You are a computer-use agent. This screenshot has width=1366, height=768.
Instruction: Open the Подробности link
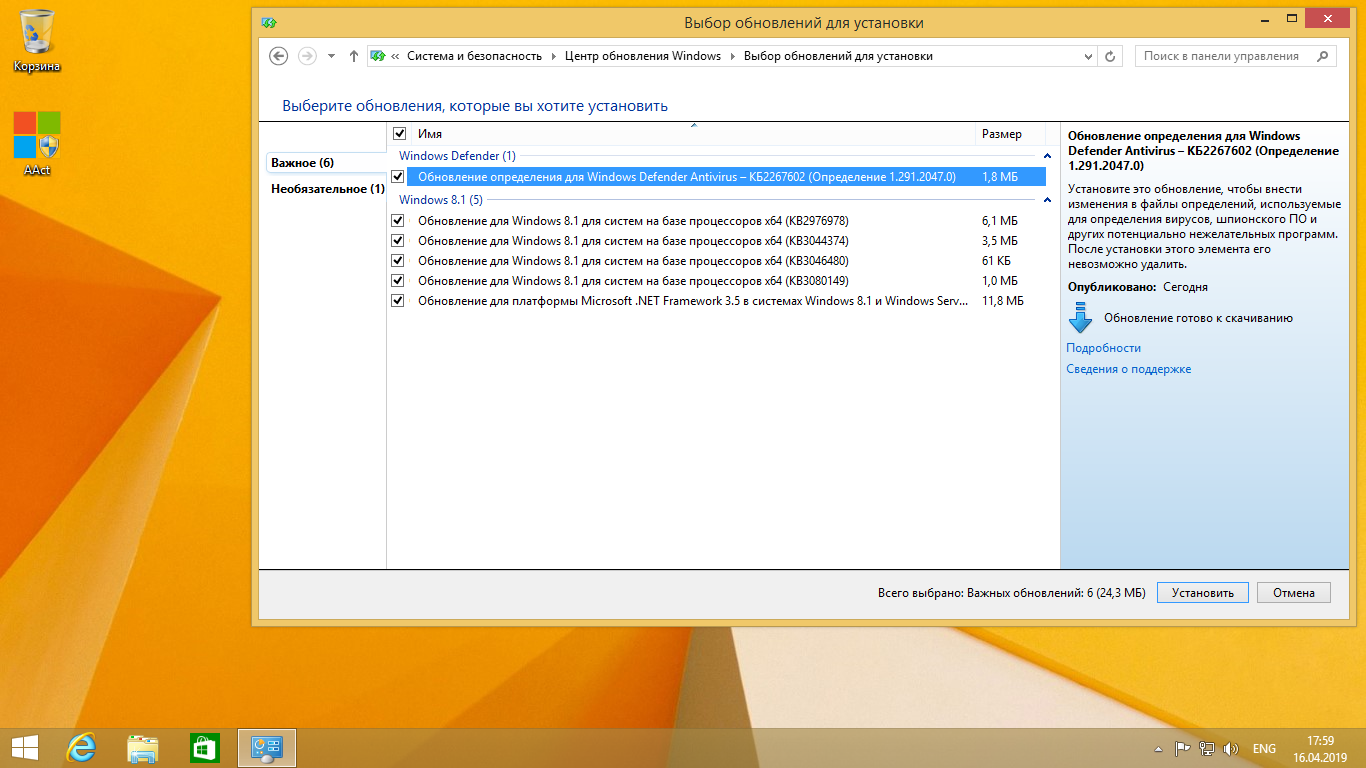click(x=1103, y=348)
